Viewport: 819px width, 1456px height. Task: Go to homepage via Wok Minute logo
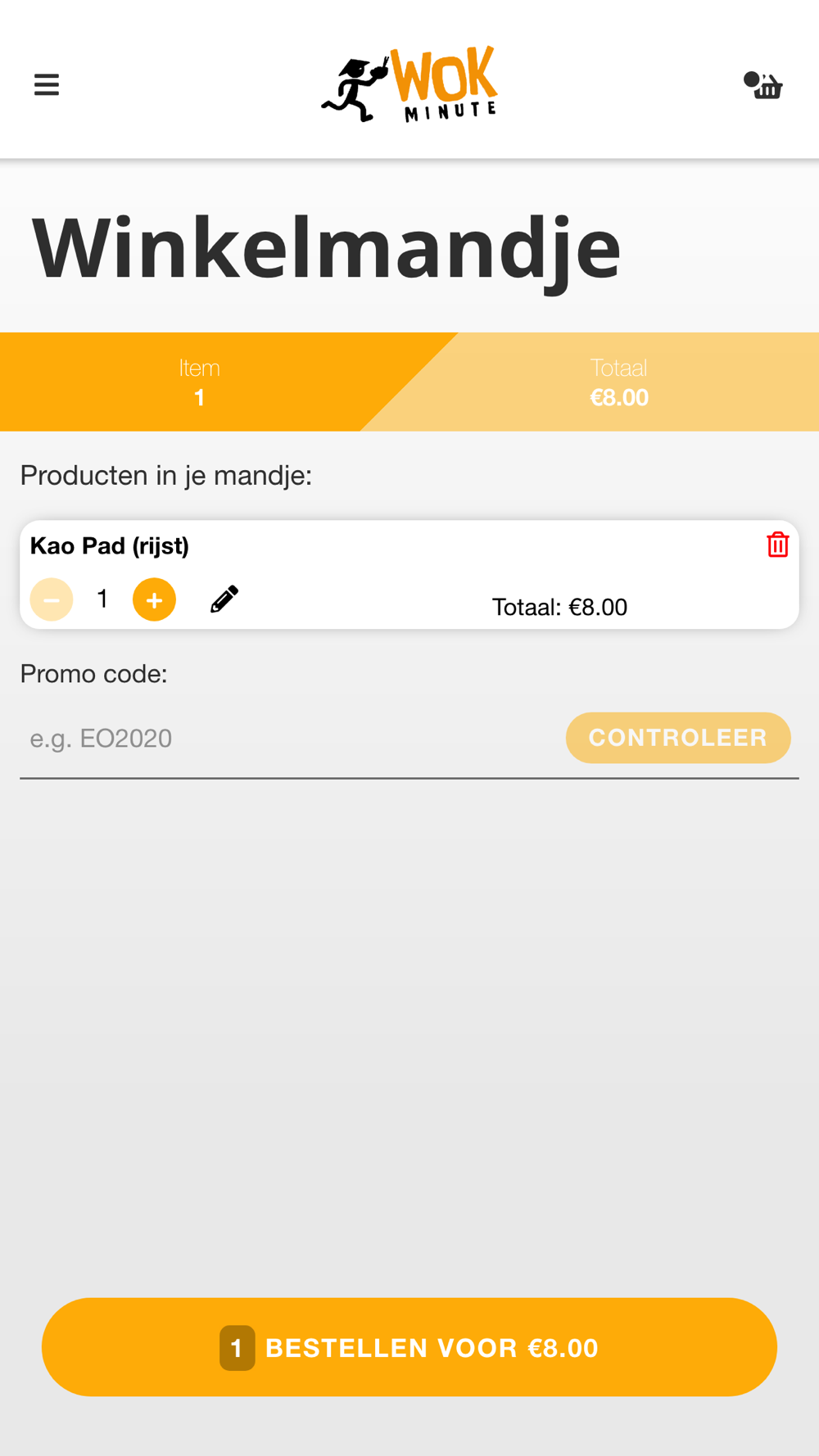pyautogui.click(x=409, y=84)
